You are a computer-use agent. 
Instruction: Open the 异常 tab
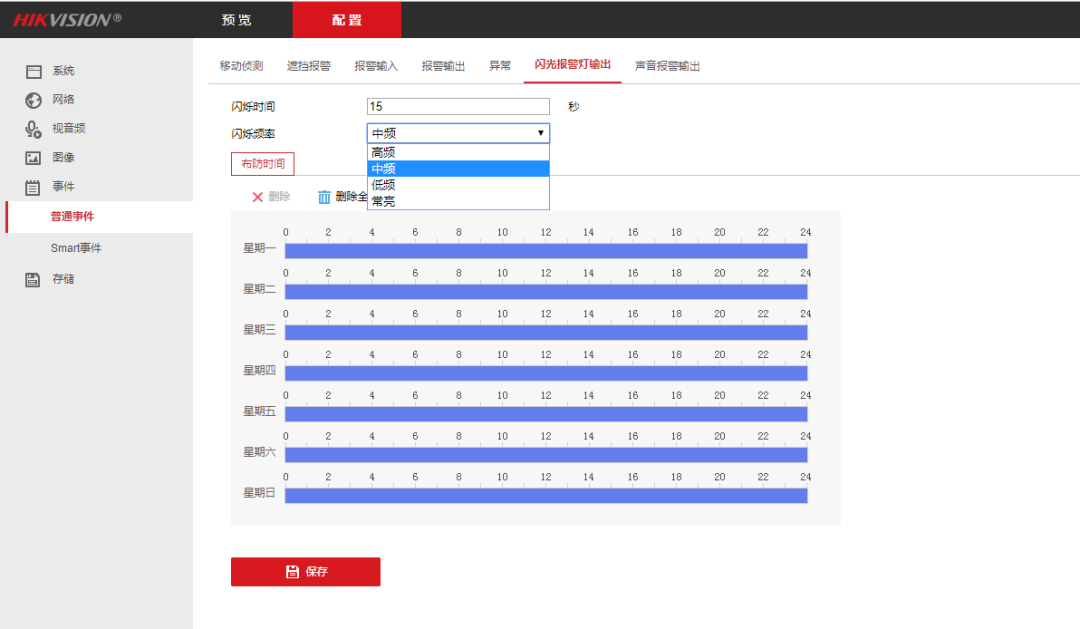tap(499, 64)
